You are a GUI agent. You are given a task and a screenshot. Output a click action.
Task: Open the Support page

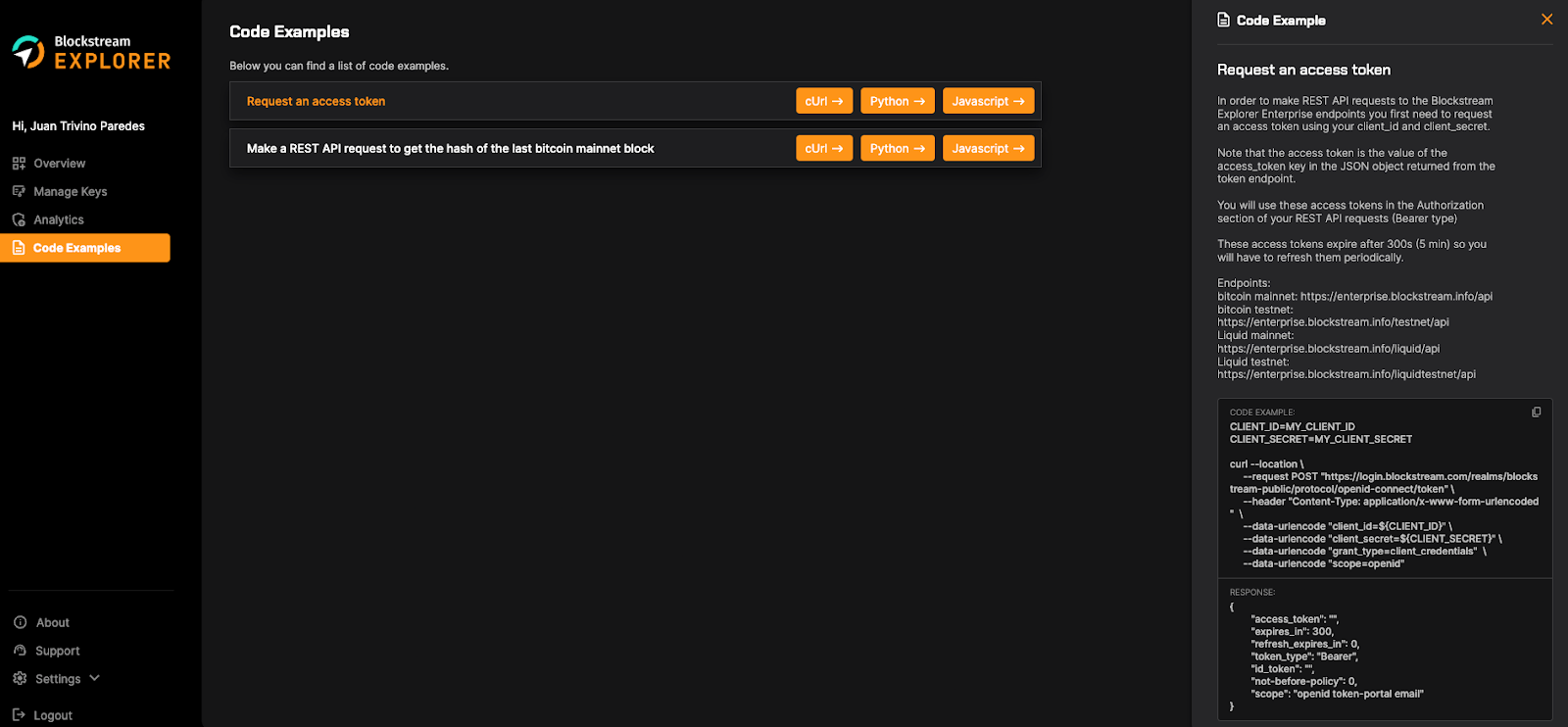tap(57, 652)
